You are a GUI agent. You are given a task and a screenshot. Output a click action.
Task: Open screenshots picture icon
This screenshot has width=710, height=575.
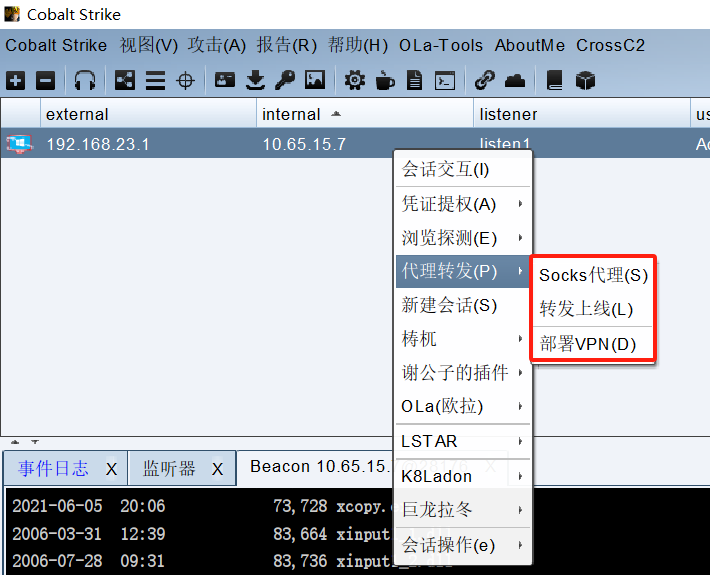coord(315,80)
